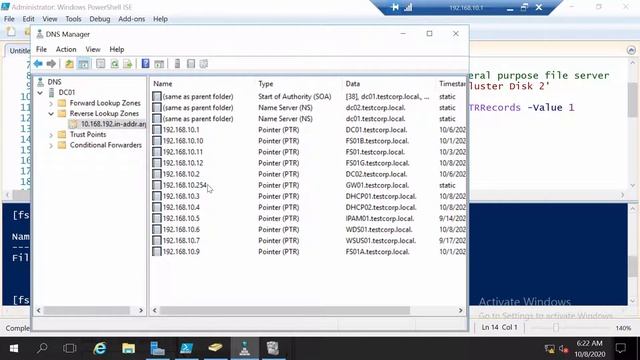Open the notification center icon
The width and height of the screenshot is (640, 360).
point(621,349)
